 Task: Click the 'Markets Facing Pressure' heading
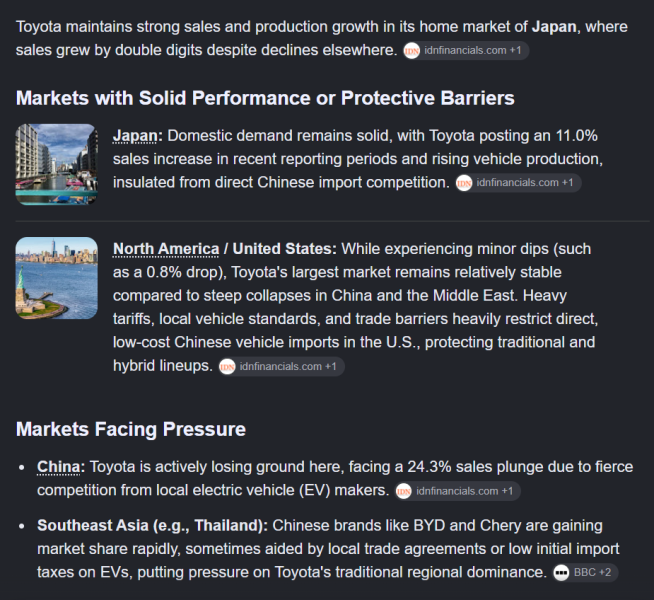131,429
